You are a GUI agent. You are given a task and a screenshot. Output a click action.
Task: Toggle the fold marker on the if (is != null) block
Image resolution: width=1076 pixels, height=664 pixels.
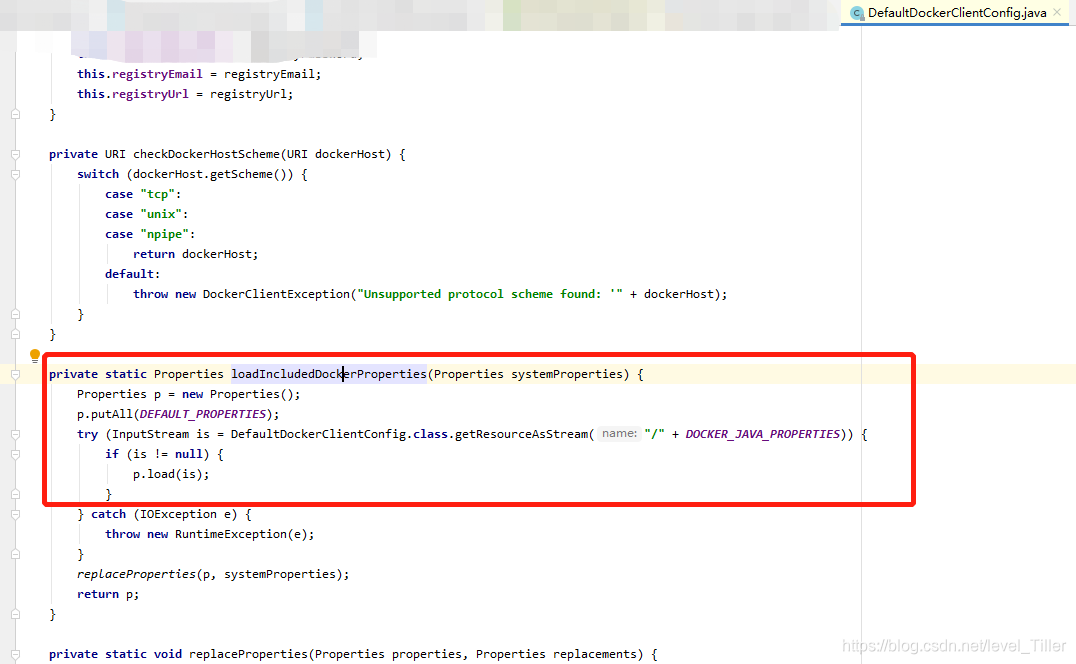(14, 453)
